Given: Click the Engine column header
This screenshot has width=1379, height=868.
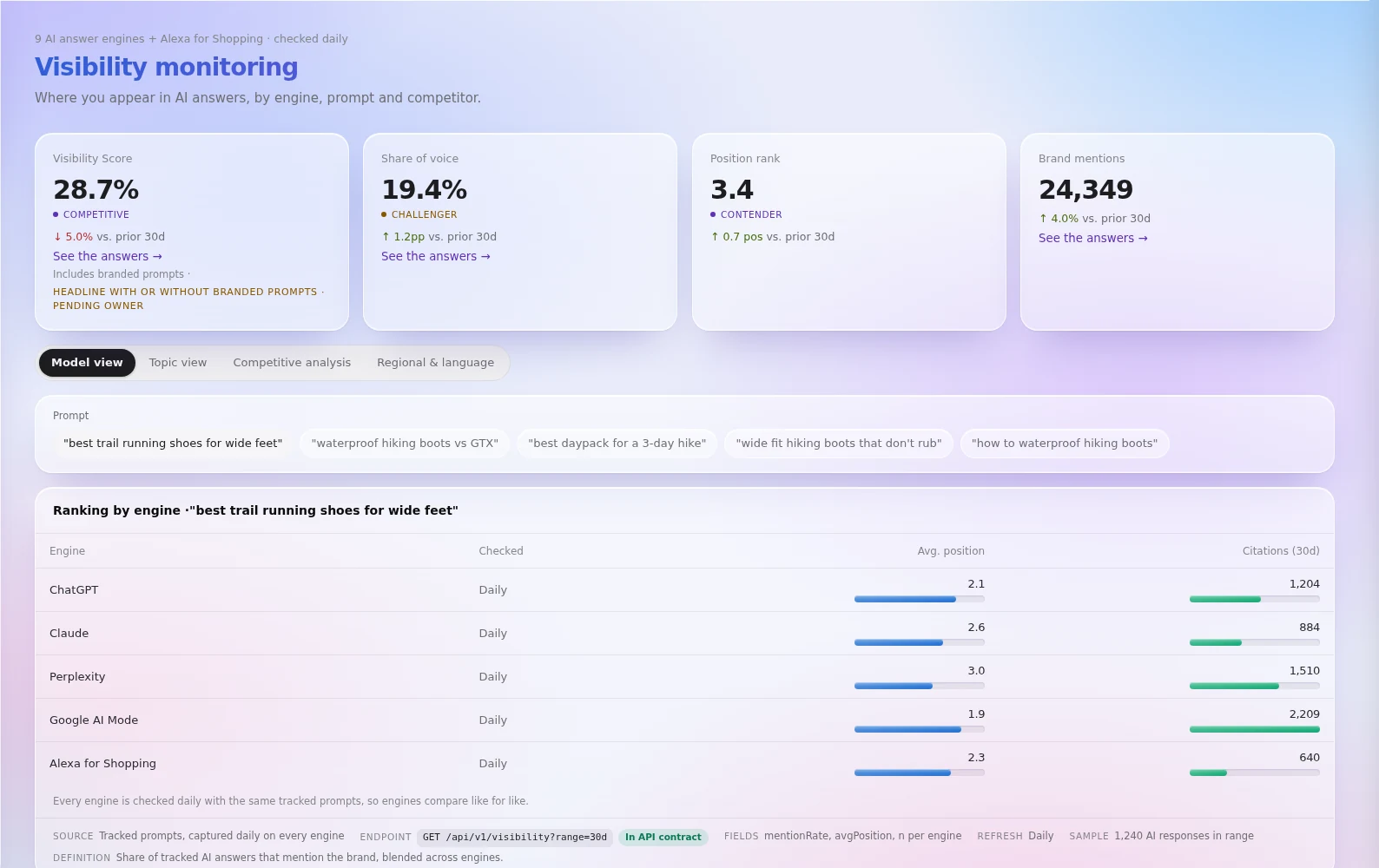Looking at the screenshot, I should 67,551.
